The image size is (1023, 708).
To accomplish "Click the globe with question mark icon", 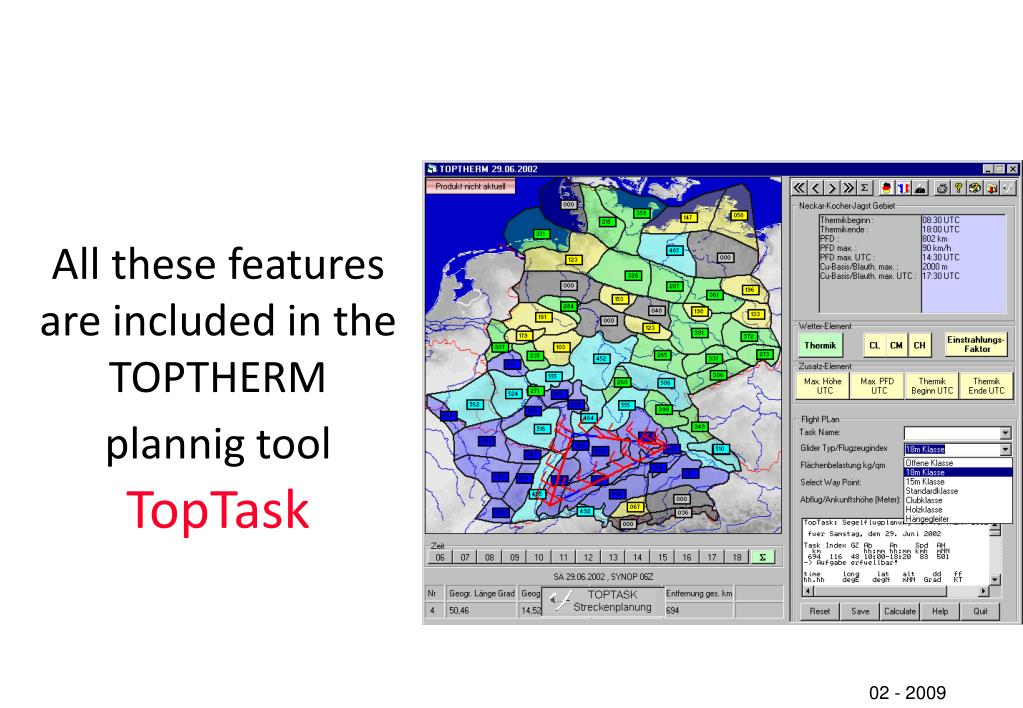I will (975, 188).
